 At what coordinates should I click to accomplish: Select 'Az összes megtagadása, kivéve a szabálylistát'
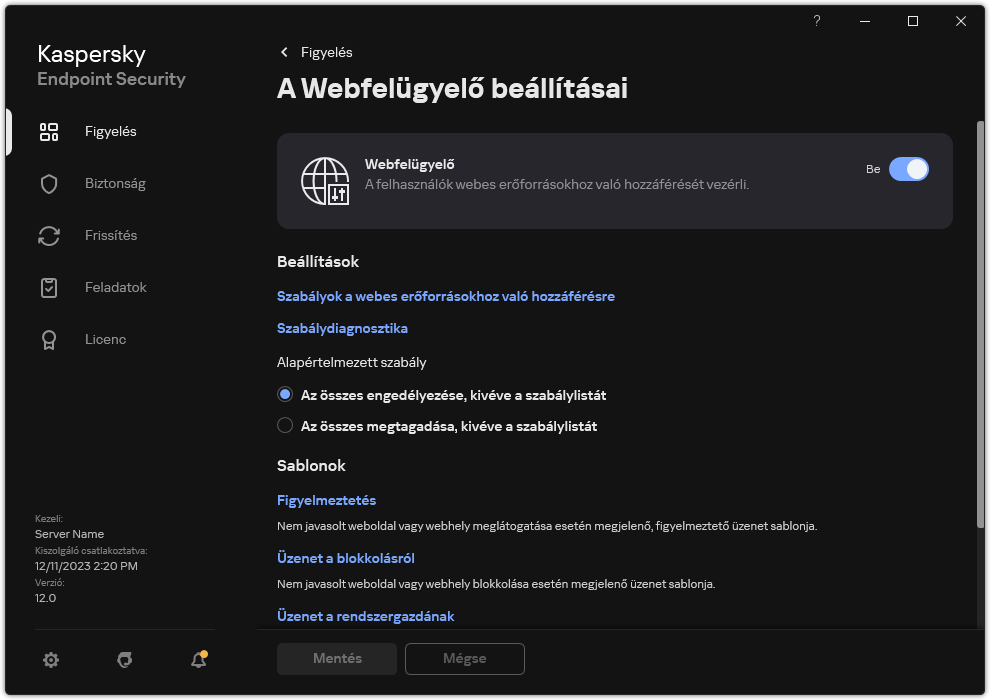(x=285, y=425)
